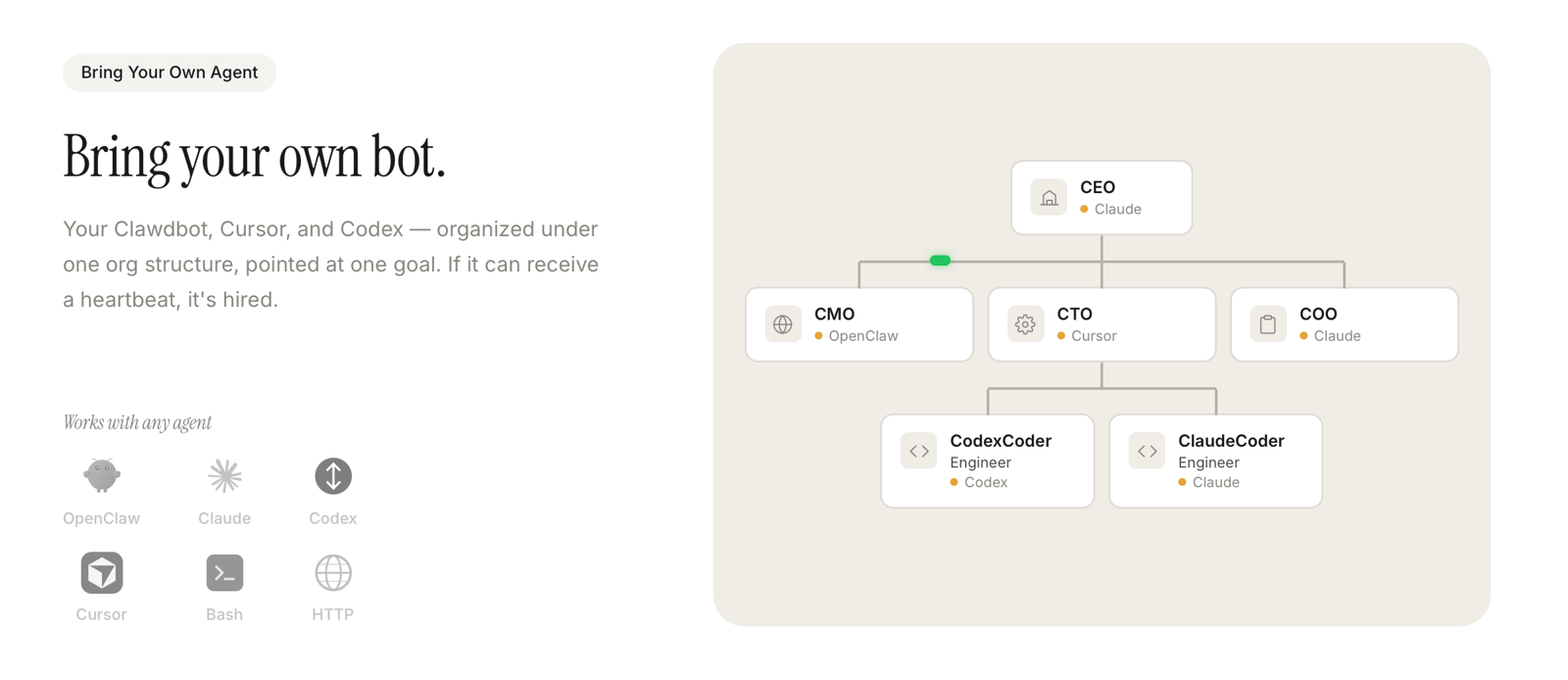The image size is (1568, 680).
Task: Click the orange status dot beside OpenClaw
Action: pos(819,336)
